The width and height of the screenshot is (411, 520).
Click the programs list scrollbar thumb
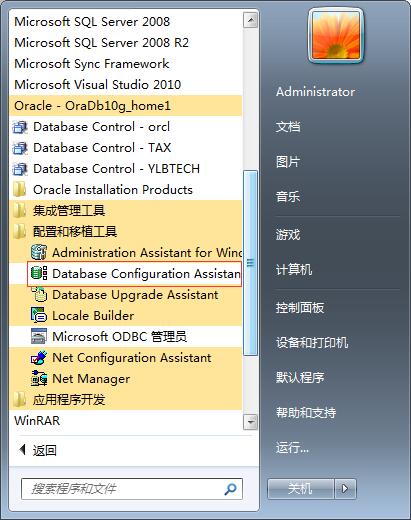(x=250, y=263)
